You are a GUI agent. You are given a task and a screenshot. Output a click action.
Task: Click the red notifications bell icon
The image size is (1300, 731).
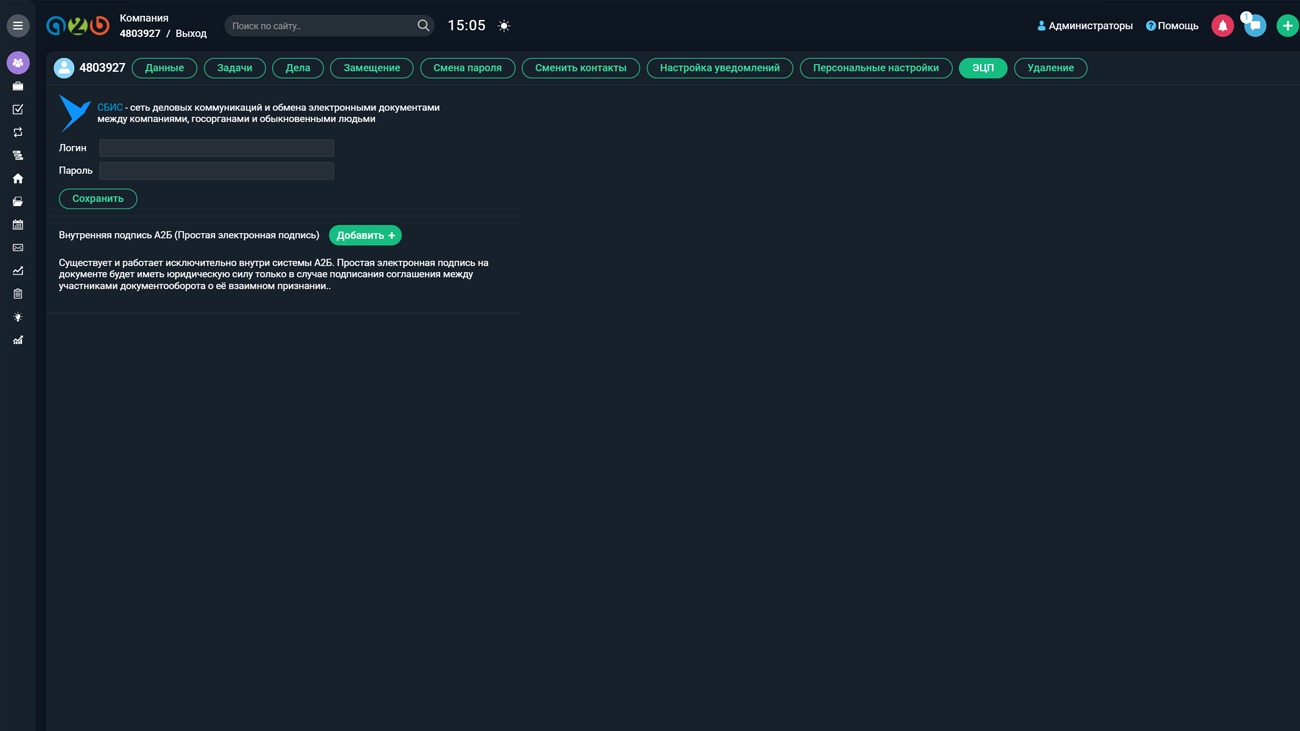[x=1222, y=26]
